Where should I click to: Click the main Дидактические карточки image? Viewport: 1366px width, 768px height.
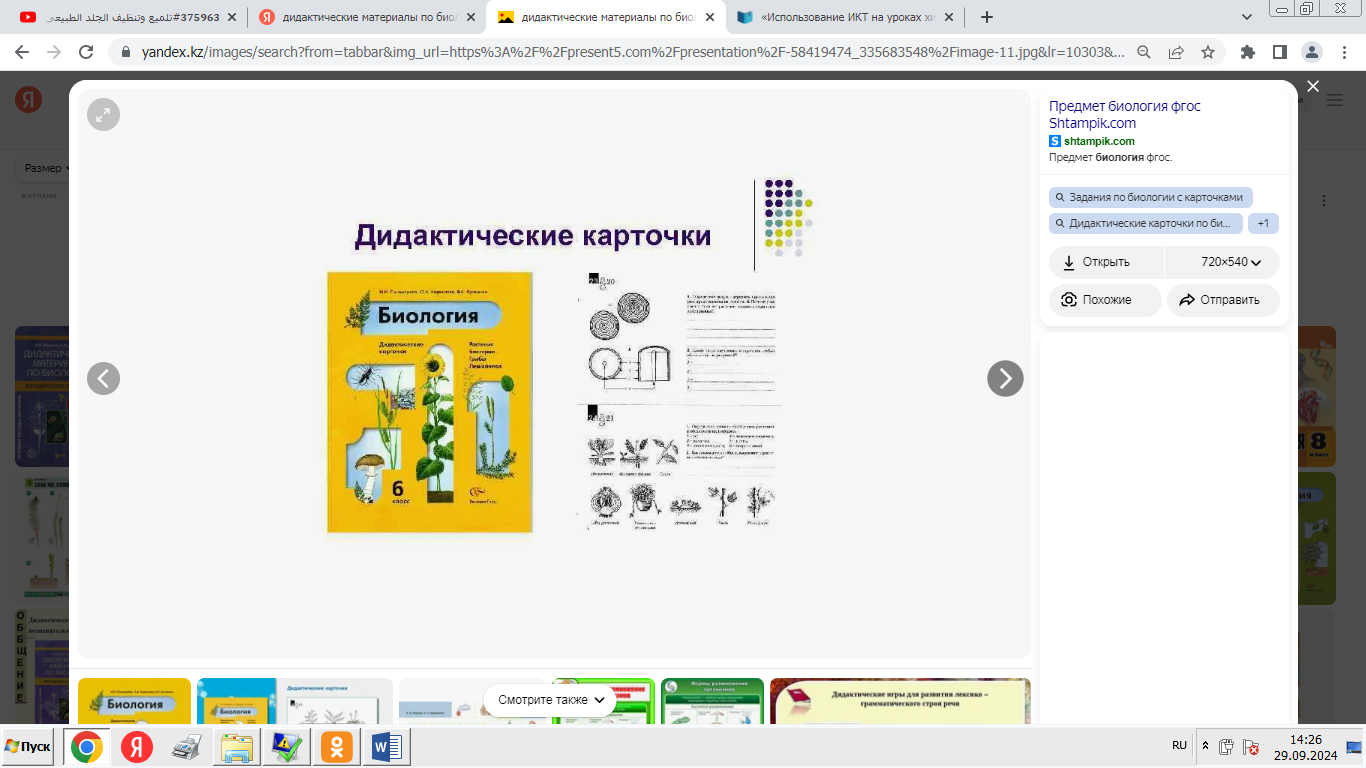click(554, 373)
